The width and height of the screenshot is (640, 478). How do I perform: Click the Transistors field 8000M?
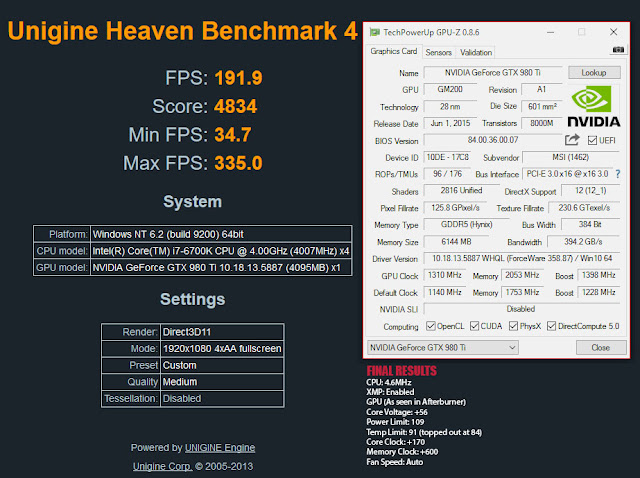pyautogui.click(x=542, y=123)
